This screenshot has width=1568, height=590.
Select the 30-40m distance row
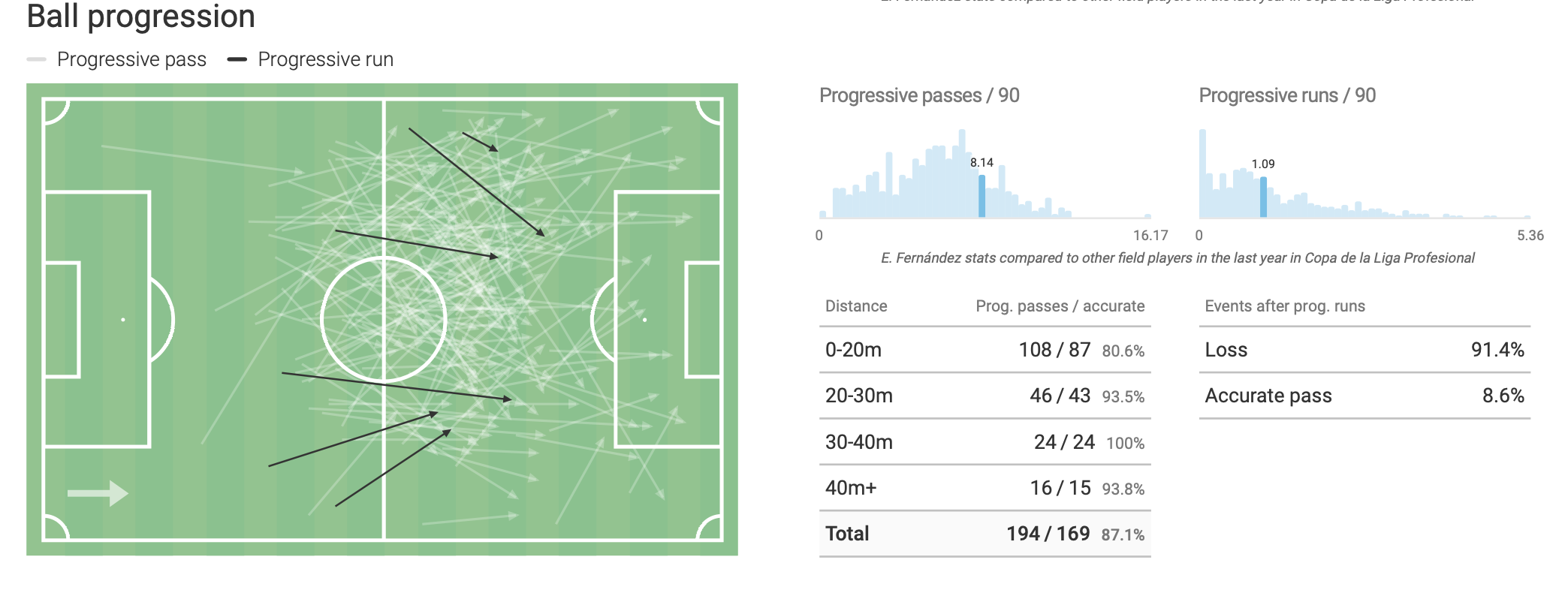(984, 442)
